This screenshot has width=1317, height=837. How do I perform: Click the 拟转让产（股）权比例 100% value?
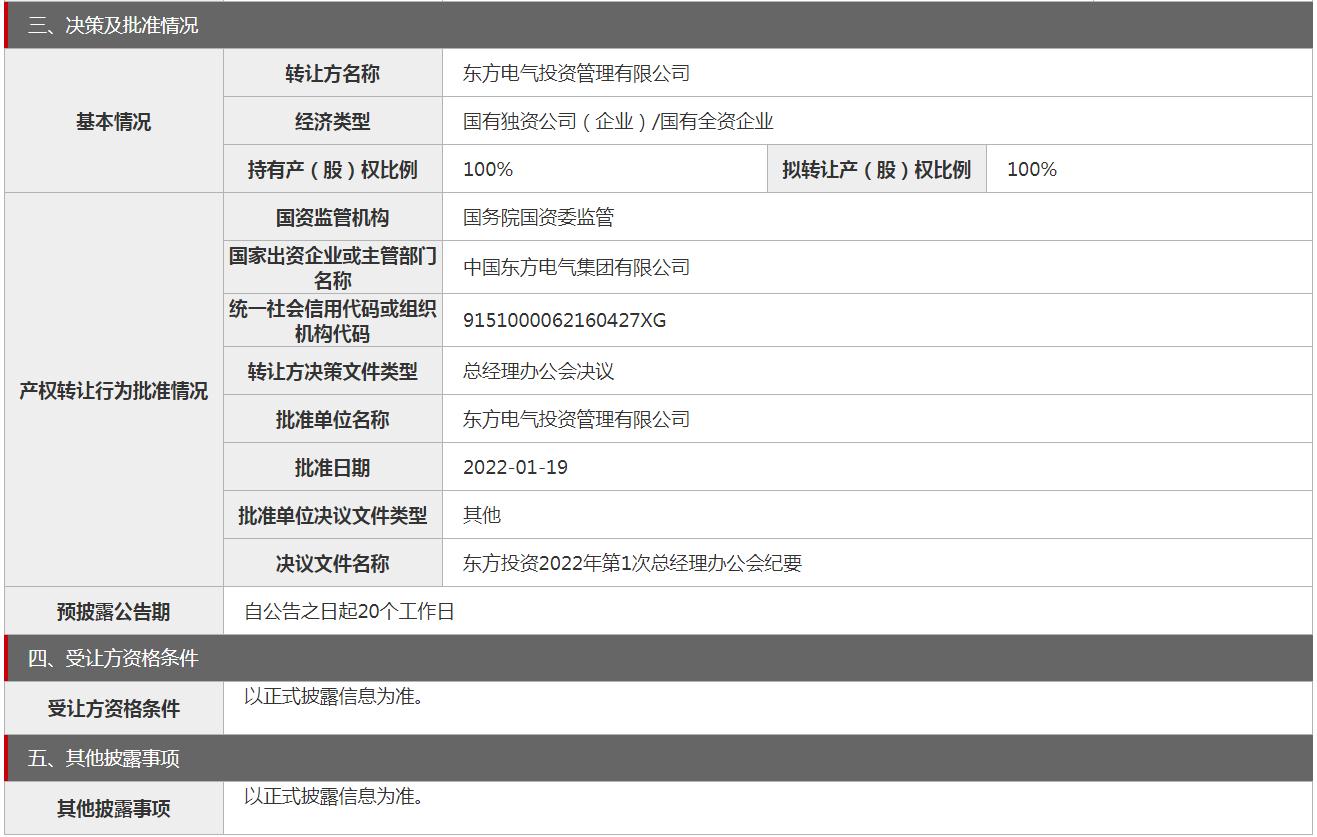pos(1032,169)
